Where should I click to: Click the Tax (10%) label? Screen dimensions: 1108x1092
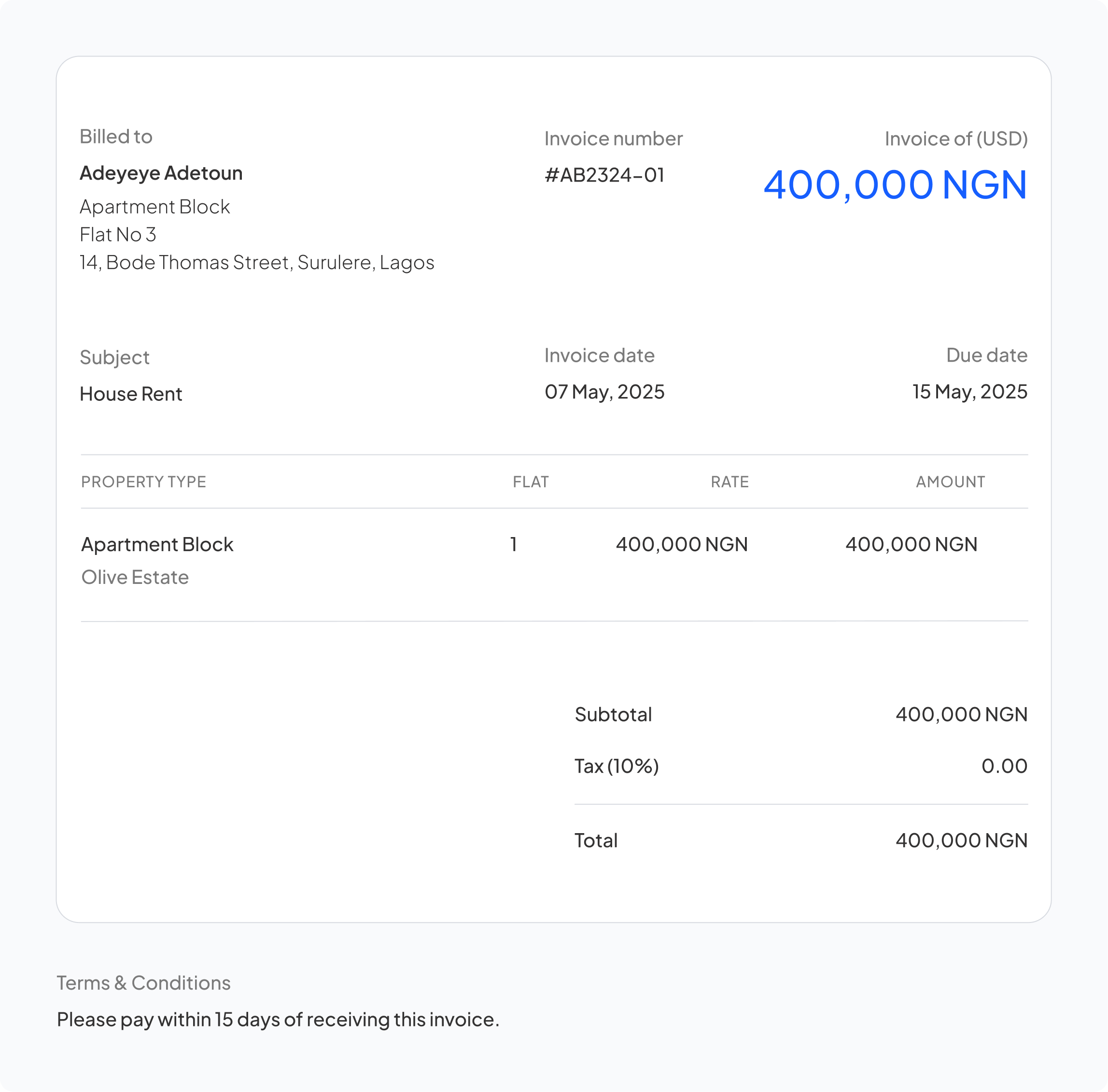click(x=616, y=766)
